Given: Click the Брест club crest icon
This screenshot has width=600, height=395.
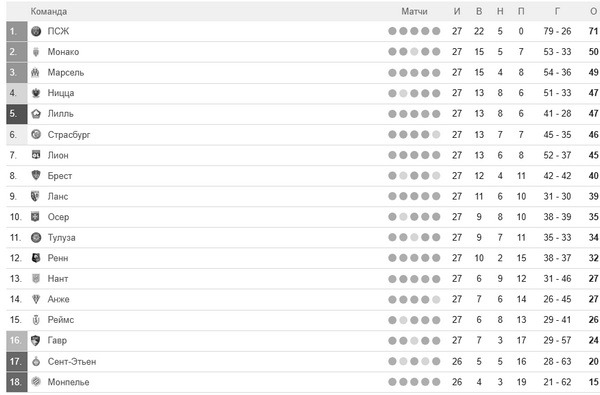Looking at the screenshot, I should [36, 176].
